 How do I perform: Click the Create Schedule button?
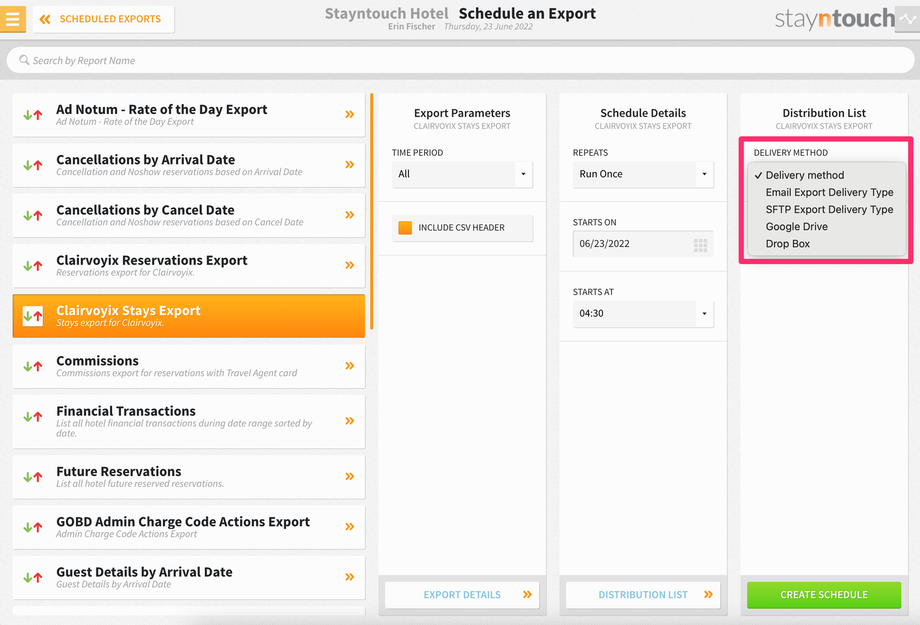pyautogui.click(x=824, y=594)
